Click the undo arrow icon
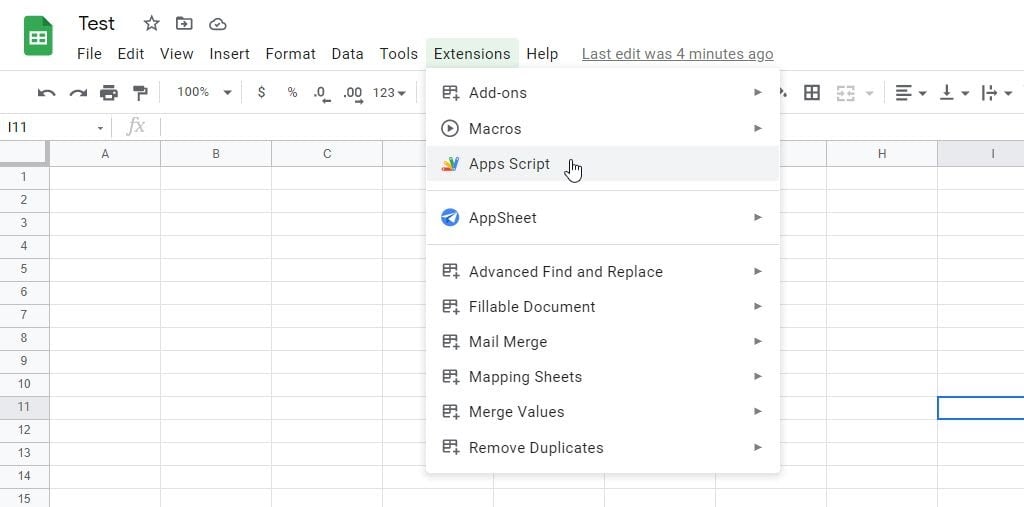This screenshot has height=507, width=1024. click(46, 93)
